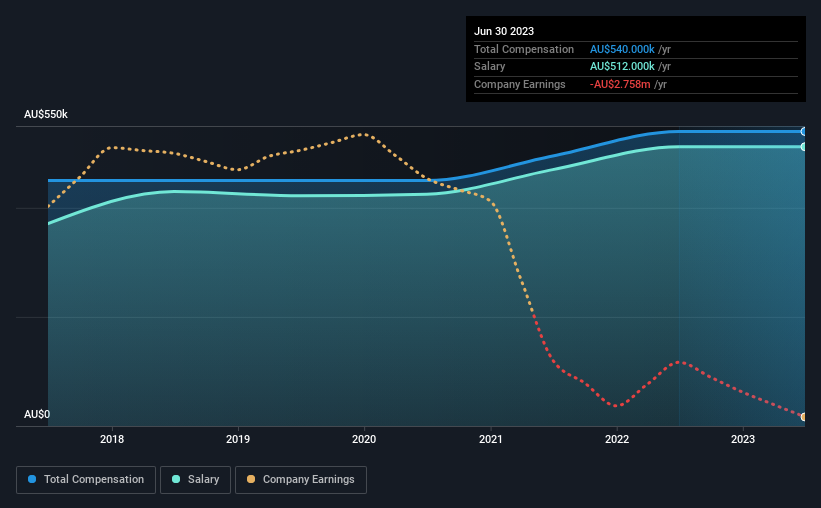This screenshot has width=821, height=508.
Task: Toggle the Company Earnings legend button
Action: [x=301, y=480]
